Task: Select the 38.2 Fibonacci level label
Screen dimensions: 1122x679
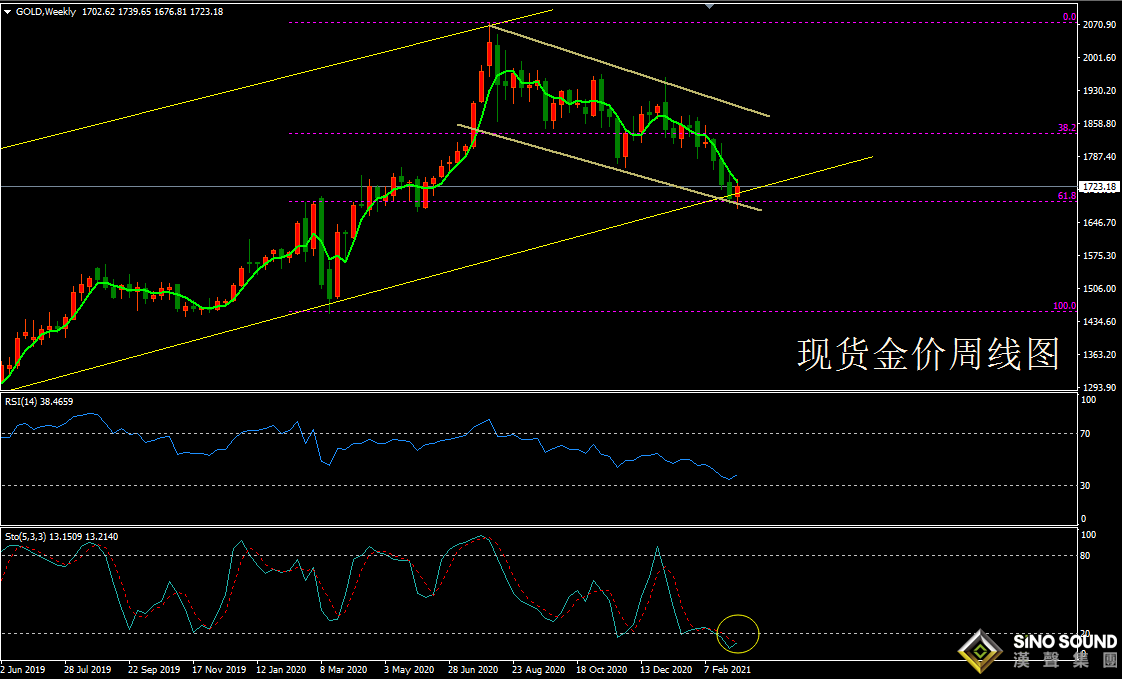Action: point(1066,128)
